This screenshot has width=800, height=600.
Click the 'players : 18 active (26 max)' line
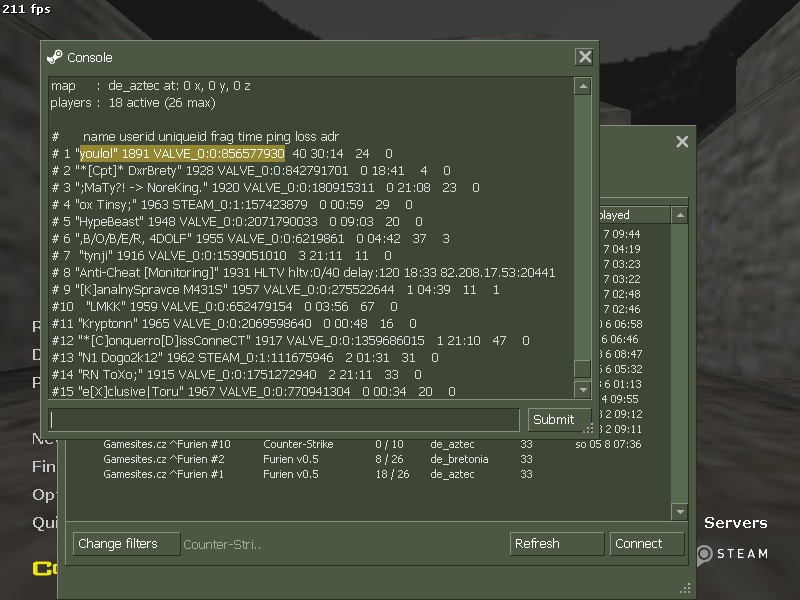[x=133, y=103]
